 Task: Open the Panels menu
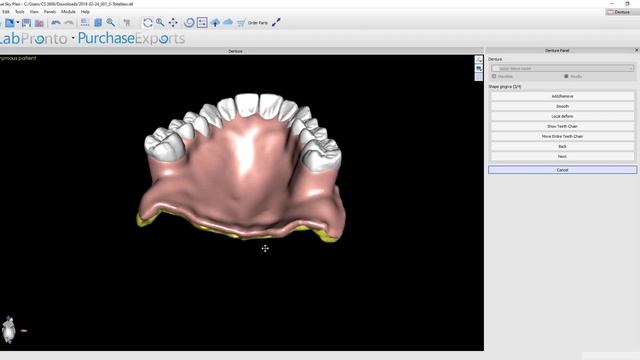point(50,12)
